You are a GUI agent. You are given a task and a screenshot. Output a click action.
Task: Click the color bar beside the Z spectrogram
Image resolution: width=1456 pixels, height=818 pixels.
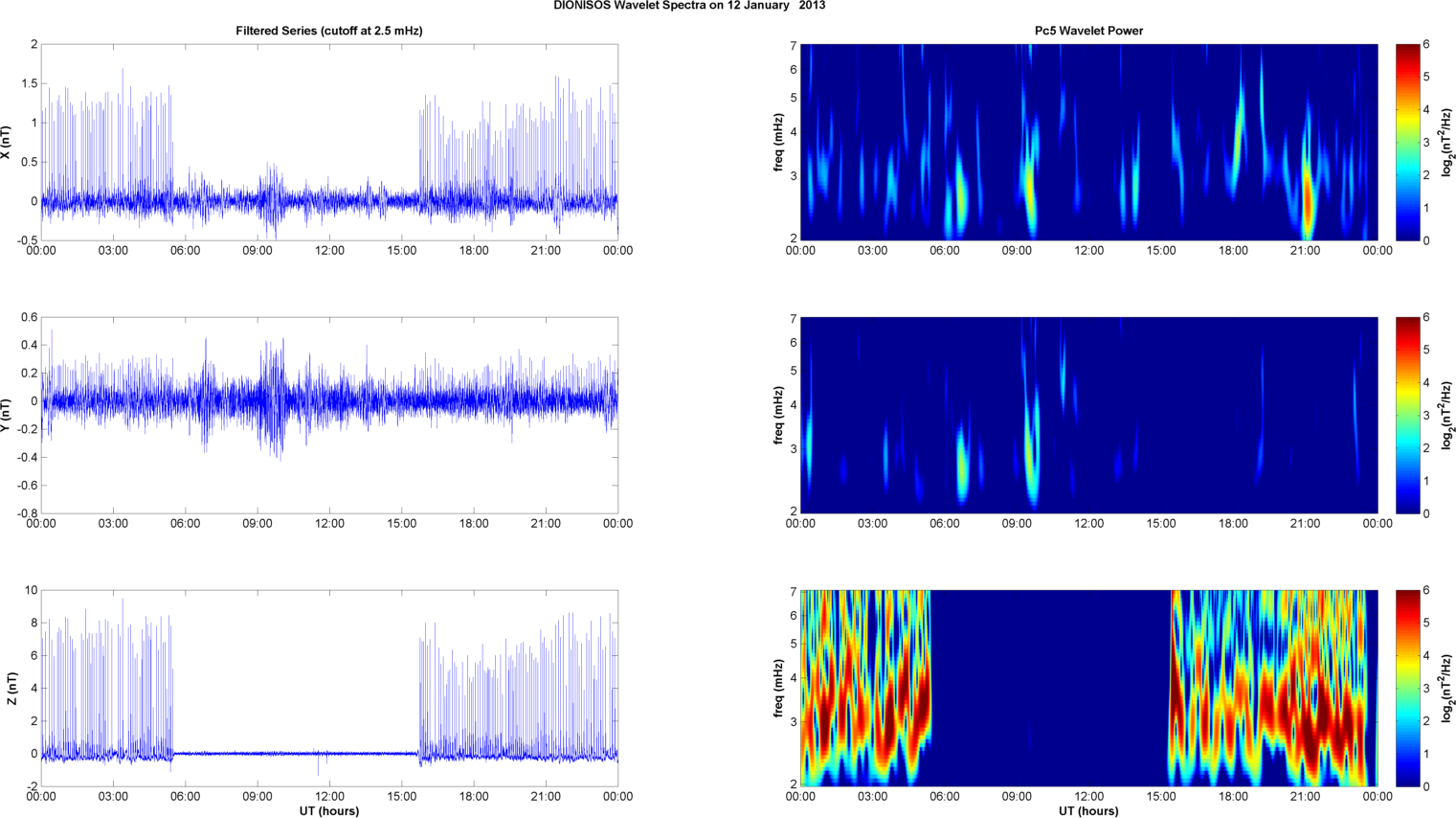pyautogui.click(x=1407, y=688)
